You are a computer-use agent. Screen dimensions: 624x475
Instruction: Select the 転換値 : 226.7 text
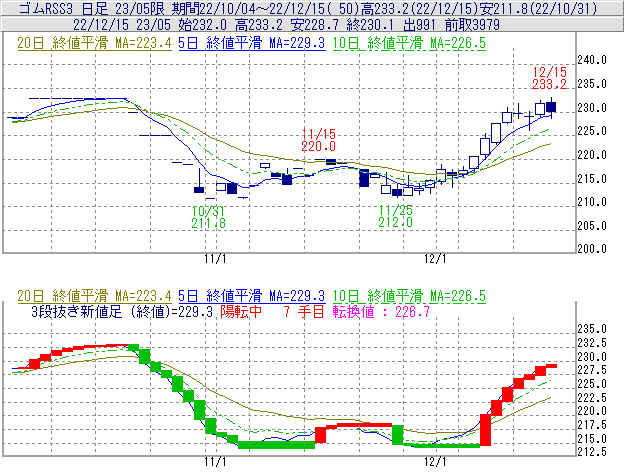(x=381, y=311)
